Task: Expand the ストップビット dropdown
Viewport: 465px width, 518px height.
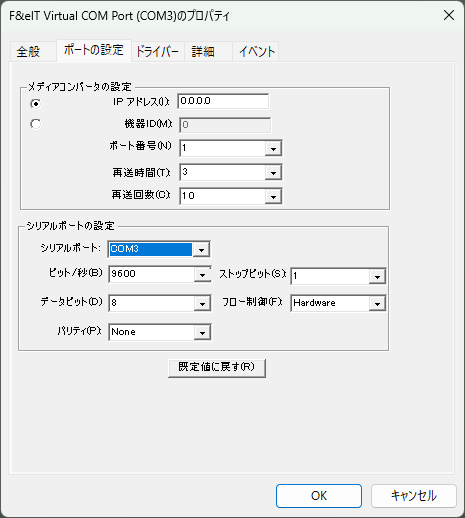Action: pyautogui.click(x=377, y=277)
